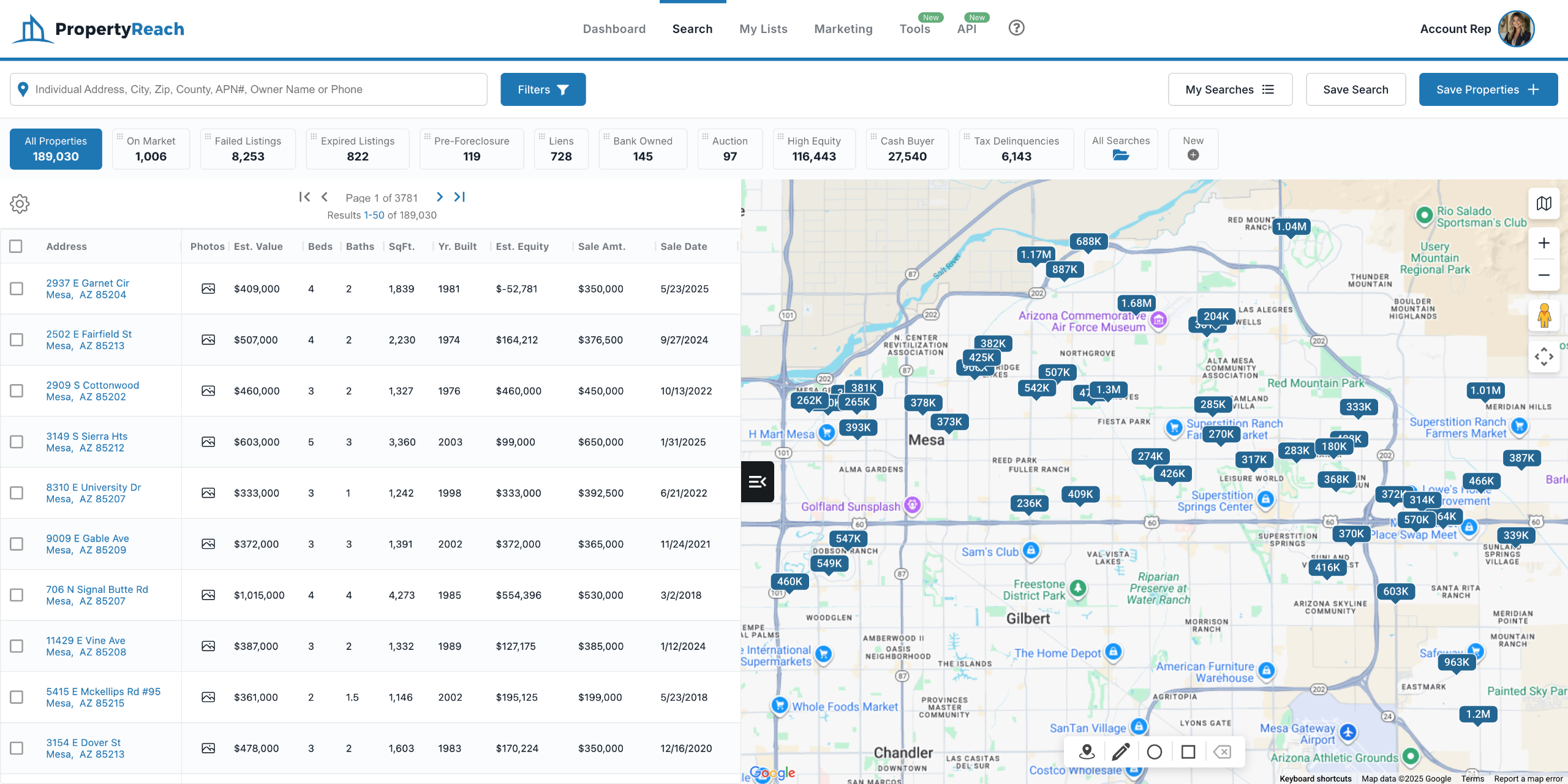Expand My Searches list
Viewport: 1568px width, 784px height.
pos(1230,89)
